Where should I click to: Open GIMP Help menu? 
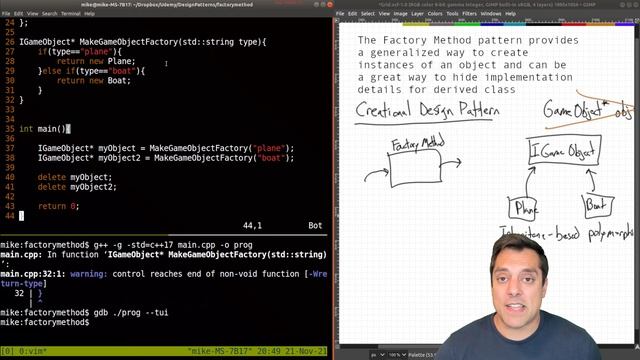pos(511,13)
